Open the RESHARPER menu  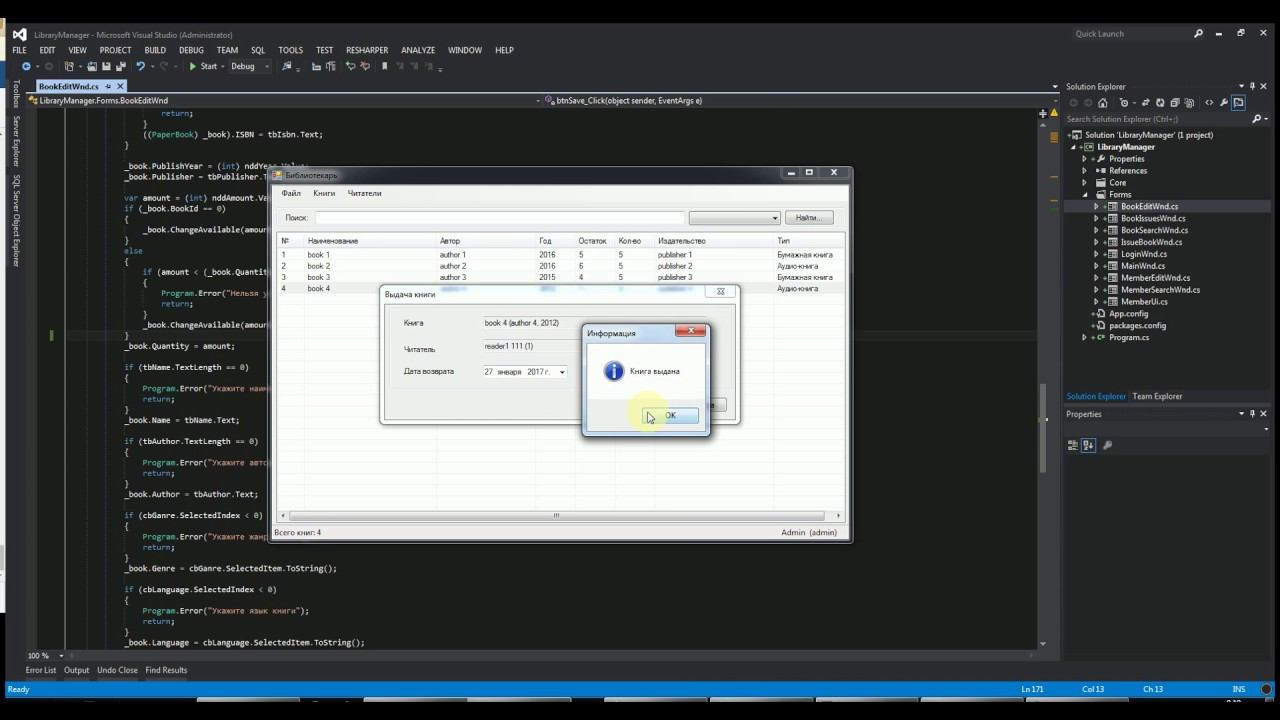367,50
